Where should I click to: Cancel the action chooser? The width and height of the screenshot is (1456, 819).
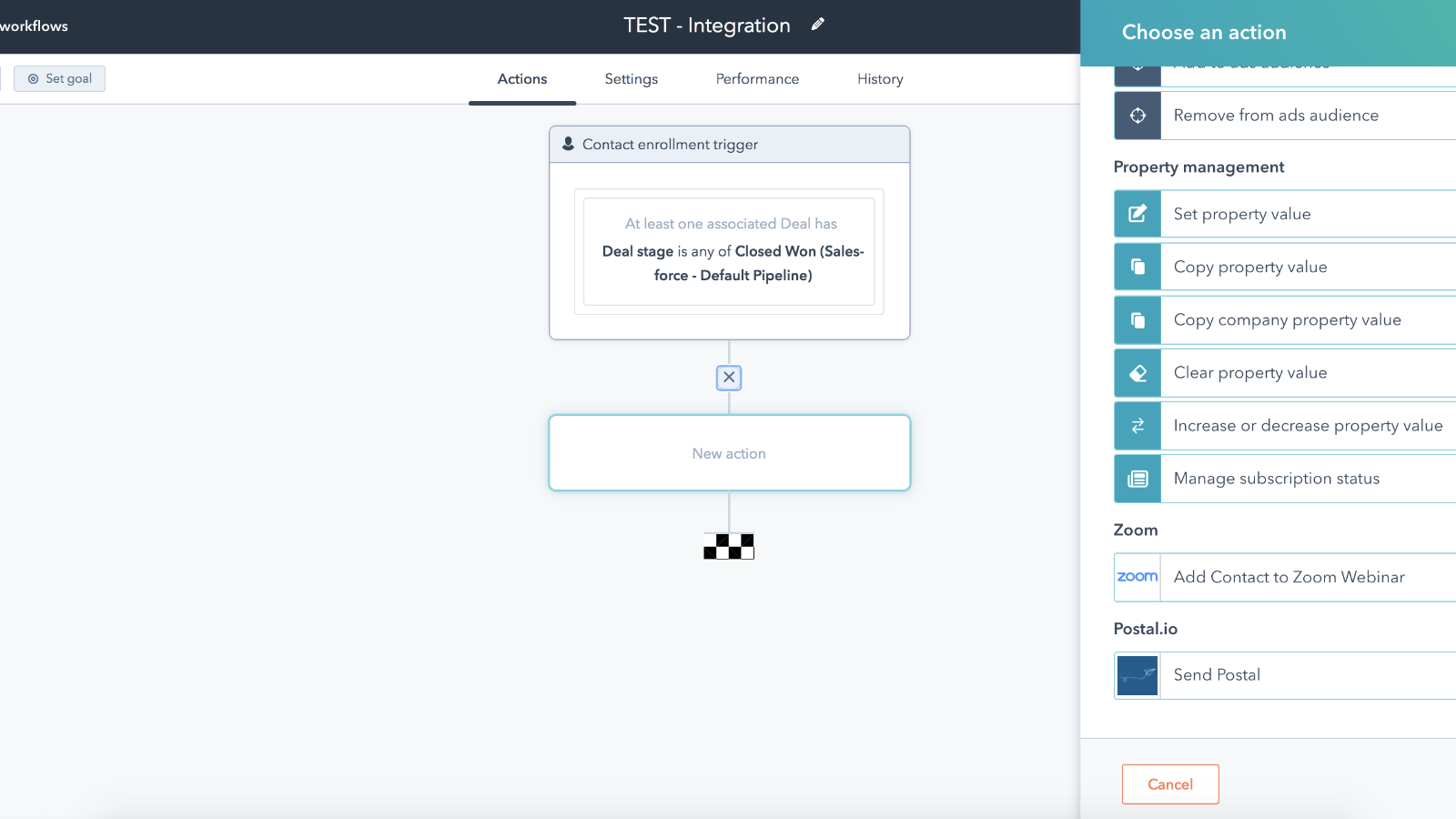tap(1169, 784)
